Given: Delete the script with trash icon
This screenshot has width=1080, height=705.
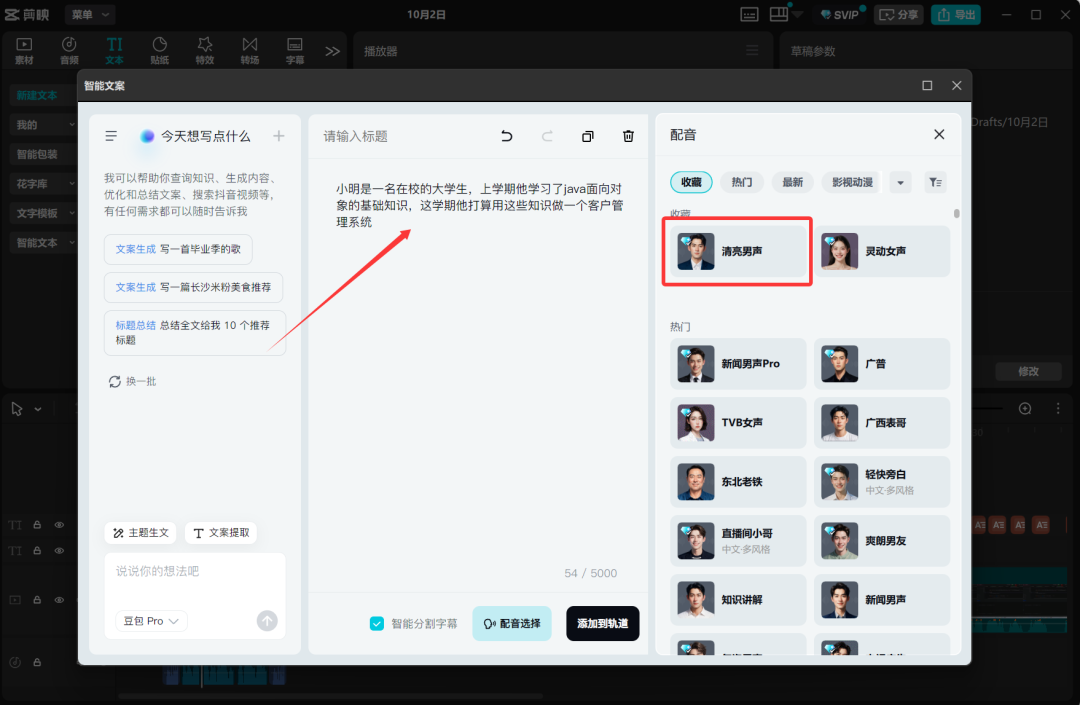Looking at the screenshot, I should tap(628, 135).
